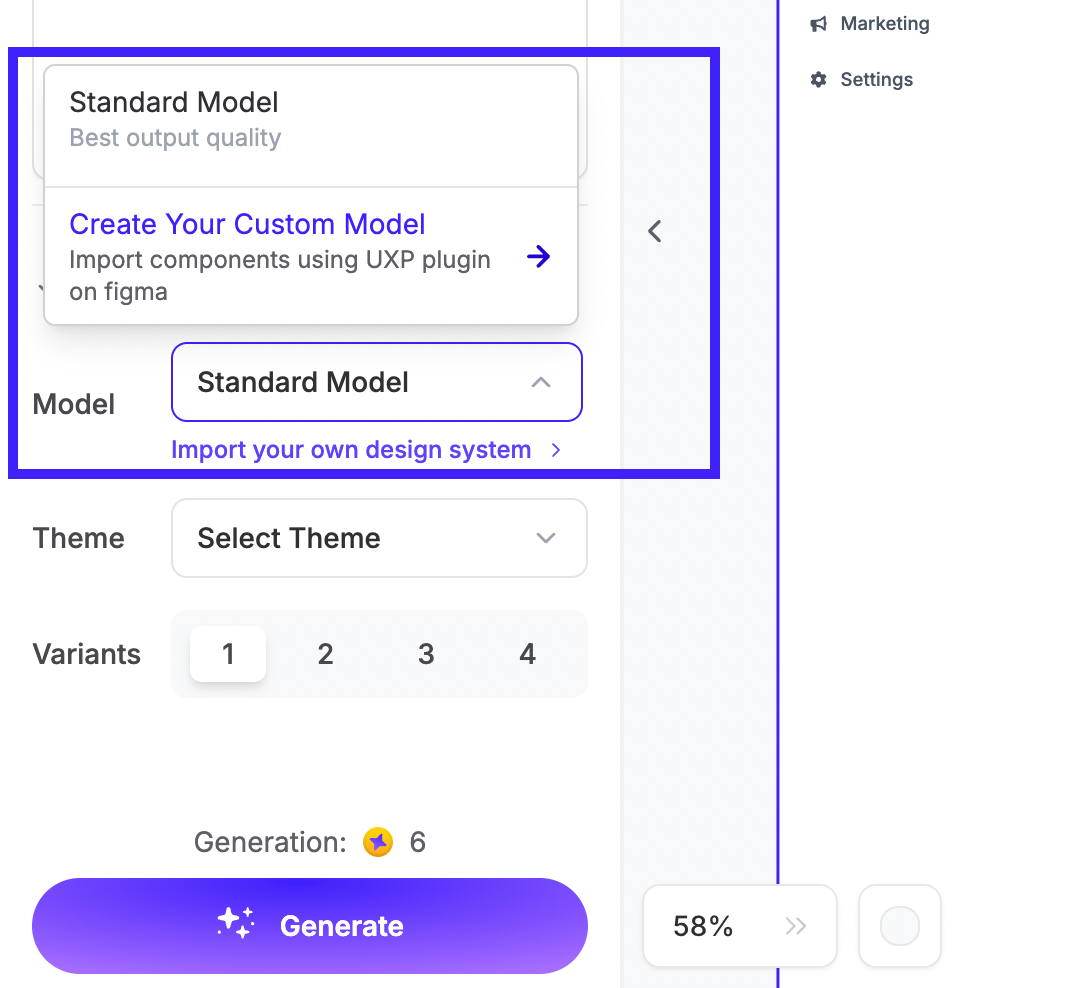This screenshot has width=1072, height=988.
Task: Open Import your own design system link
Action: click(x=351, y=450)
